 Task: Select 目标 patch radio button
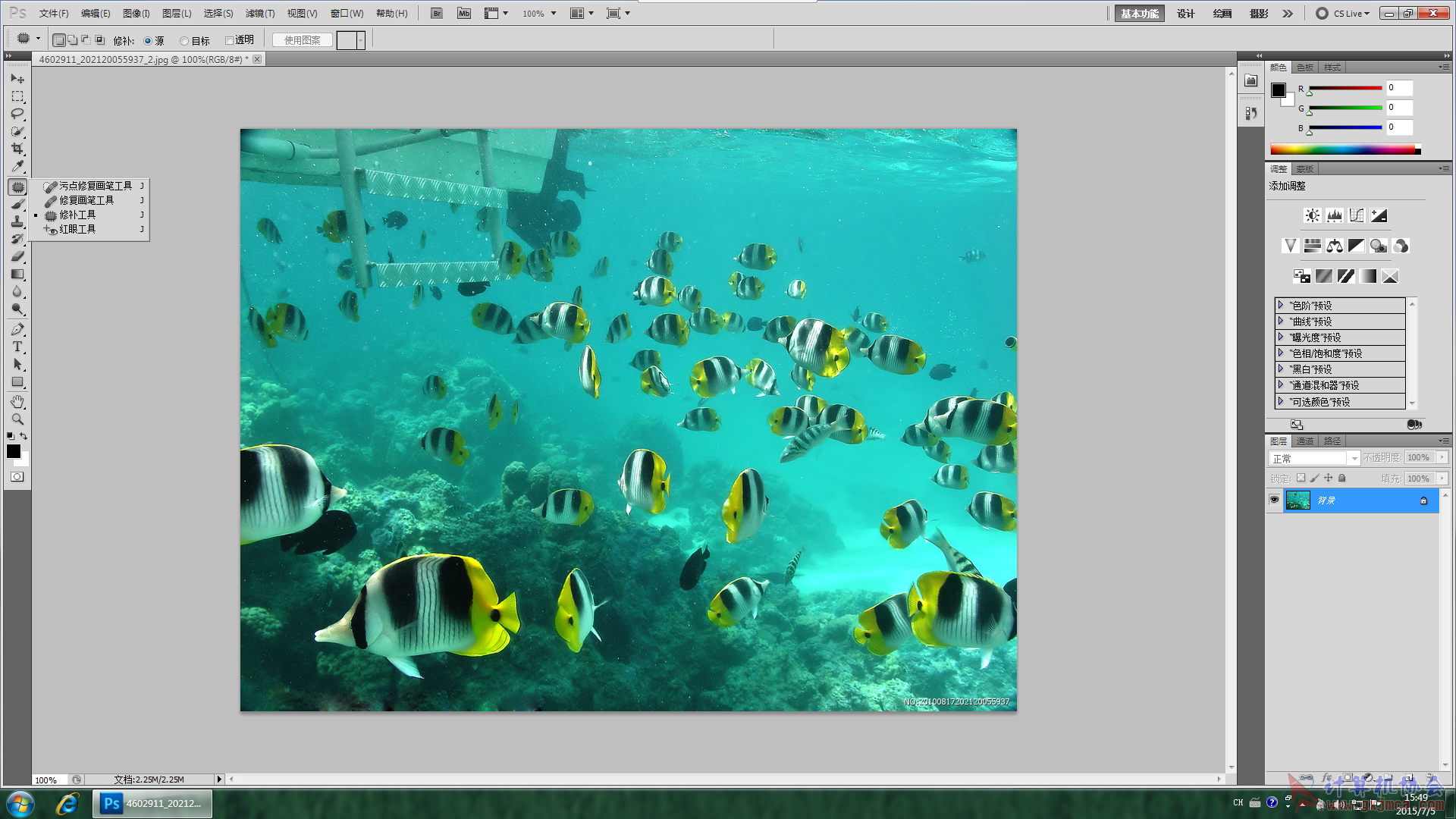tap(184, 41)
